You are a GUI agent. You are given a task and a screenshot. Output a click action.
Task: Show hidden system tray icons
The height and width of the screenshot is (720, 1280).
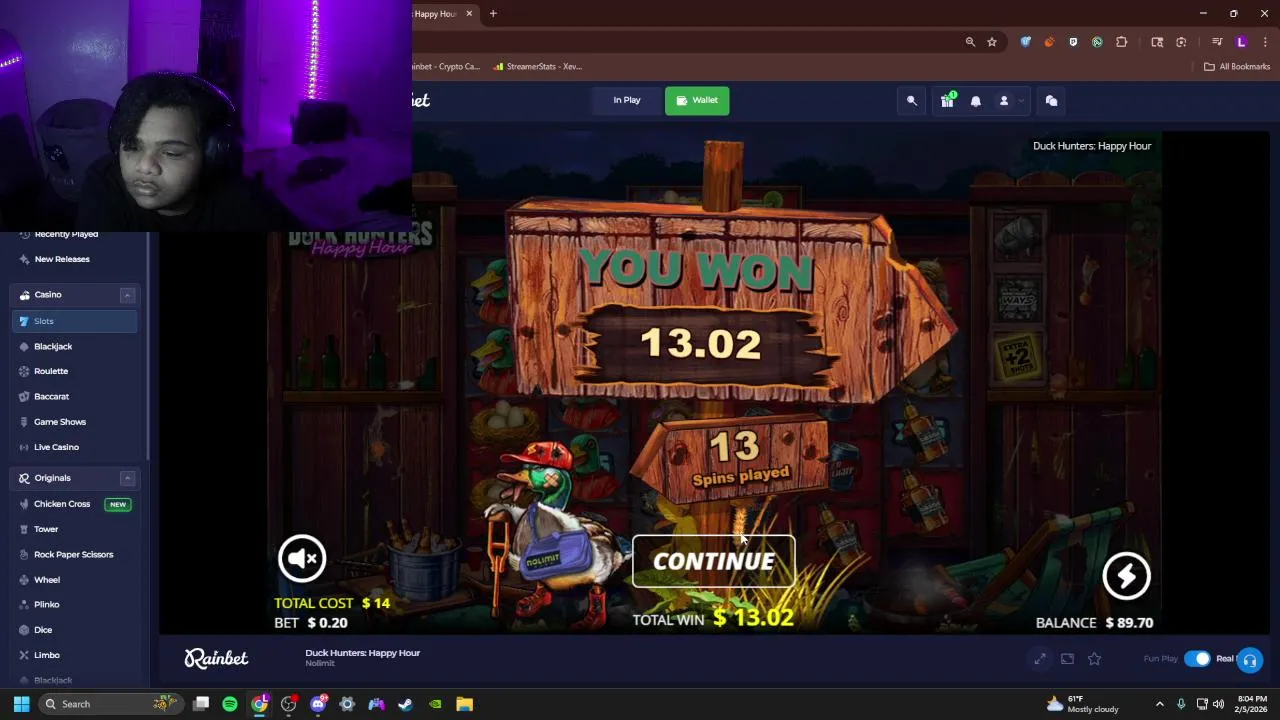point(1160,704)
